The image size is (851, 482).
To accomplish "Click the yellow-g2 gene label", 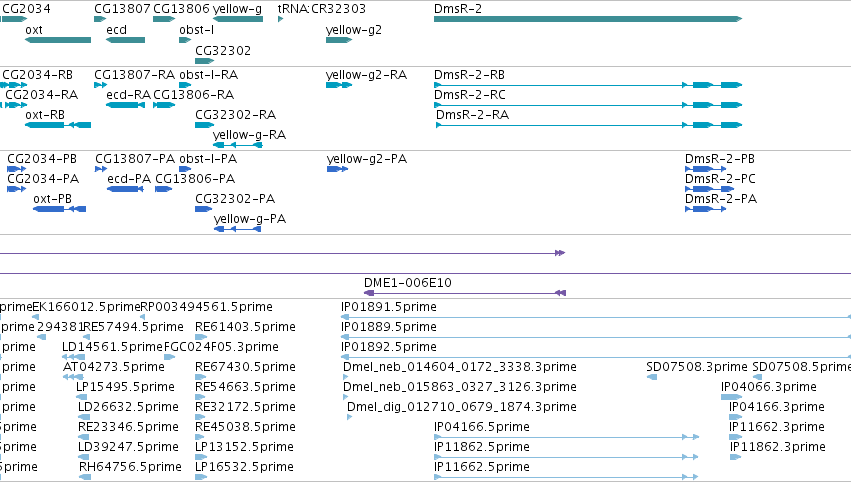I will pos(353,30).
